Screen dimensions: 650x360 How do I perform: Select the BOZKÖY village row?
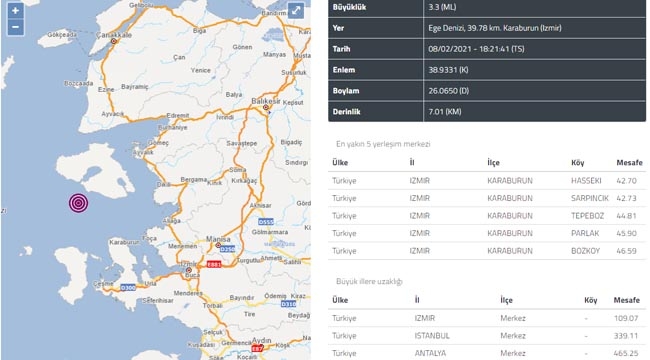click(487, 251)
